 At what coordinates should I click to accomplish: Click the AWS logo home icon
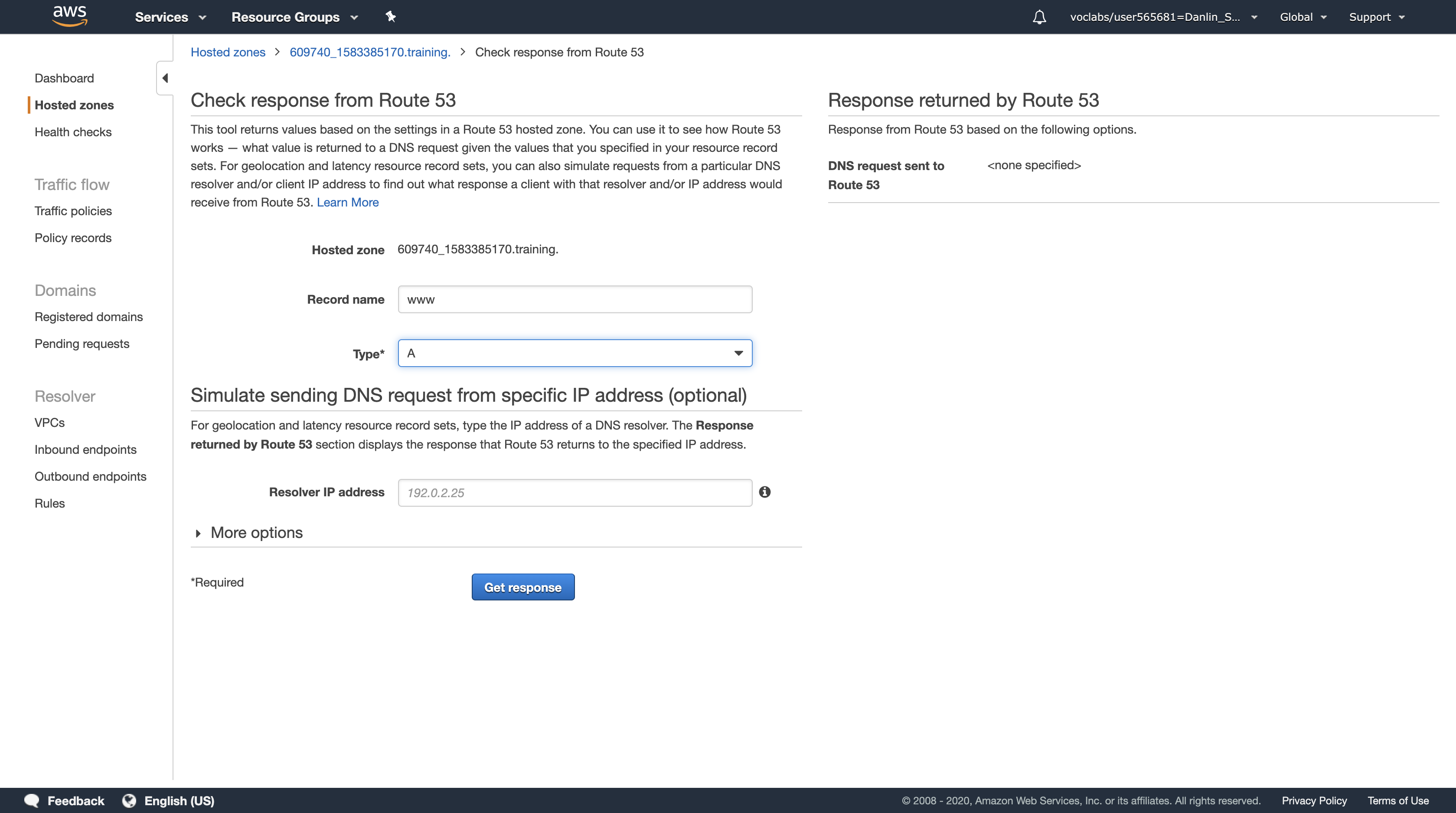69,16
